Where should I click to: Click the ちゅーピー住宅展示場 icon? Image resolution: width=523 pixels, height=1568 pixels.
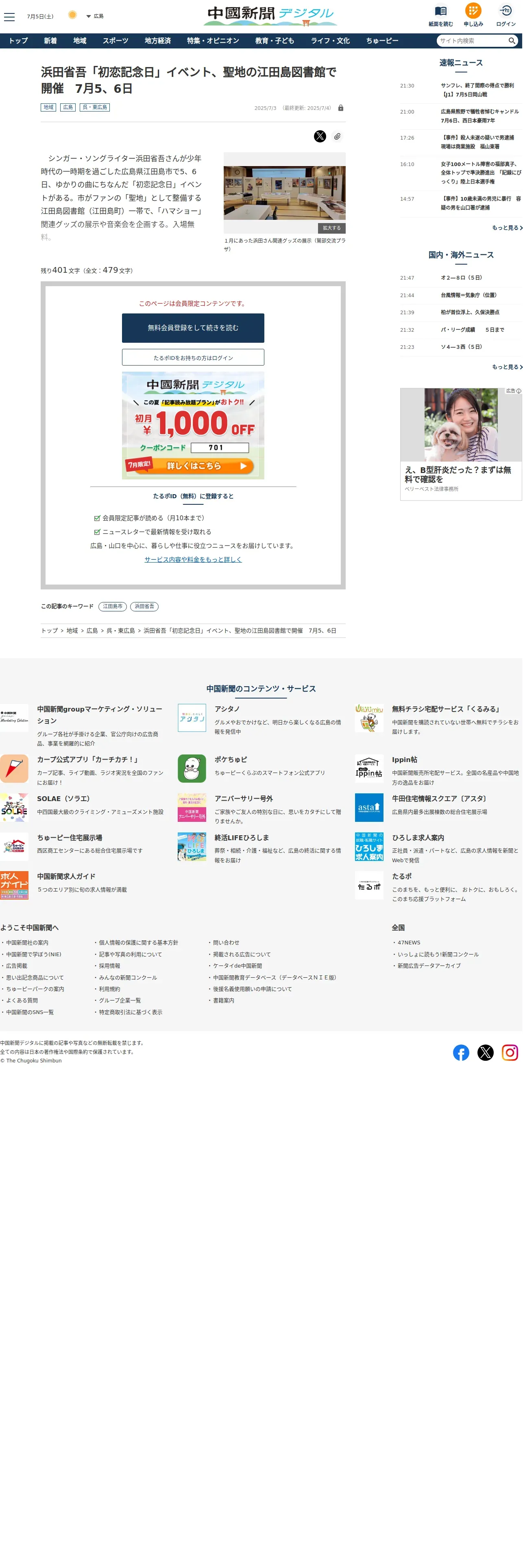[14, 847]
